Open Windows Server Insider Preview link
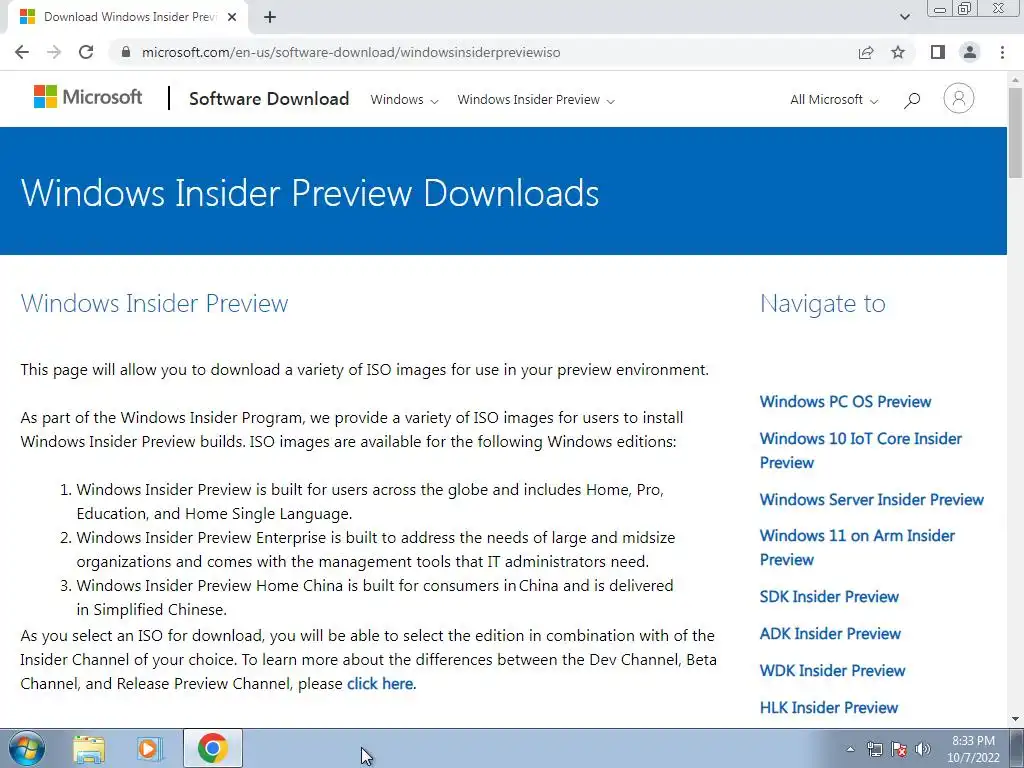Viewport: 1024px width, 768px height. coord(871,500)
